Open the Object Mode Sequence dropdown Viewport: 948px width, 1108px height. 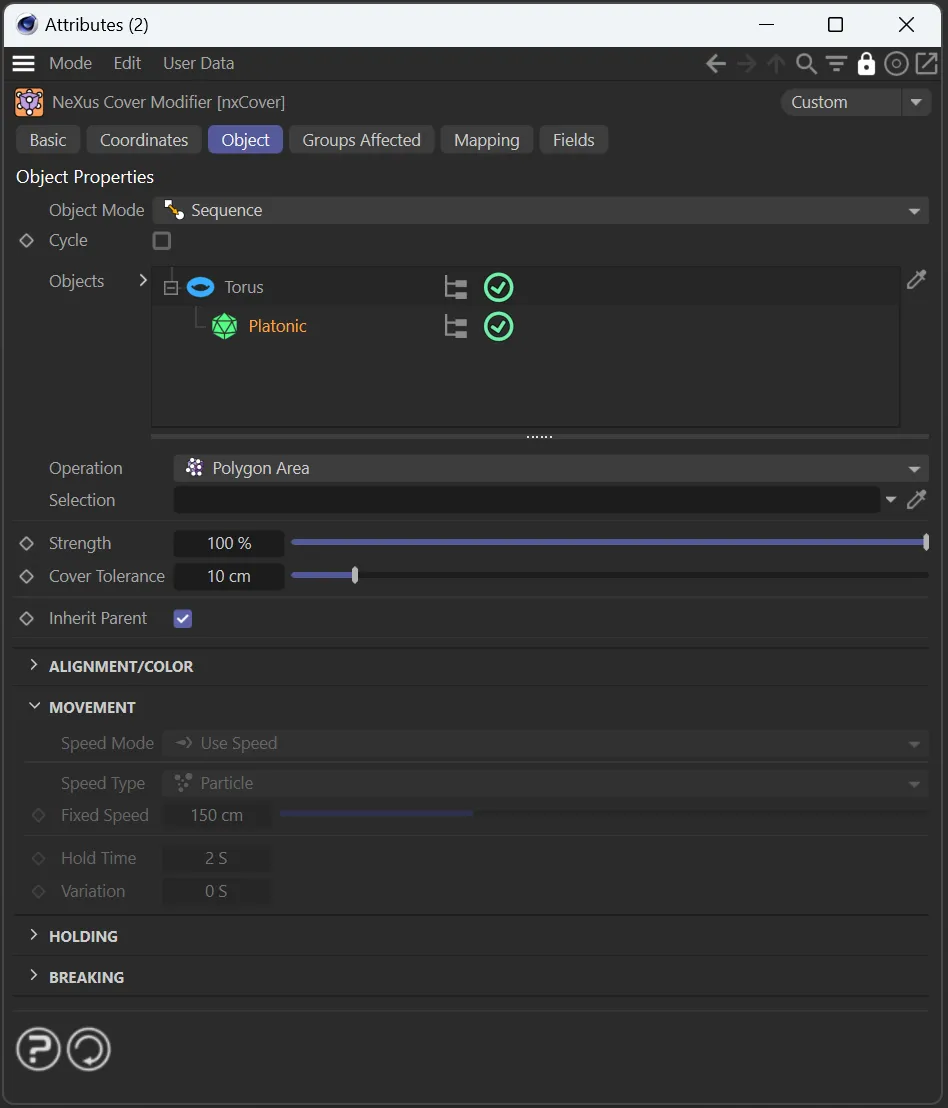tap(540, 211)
